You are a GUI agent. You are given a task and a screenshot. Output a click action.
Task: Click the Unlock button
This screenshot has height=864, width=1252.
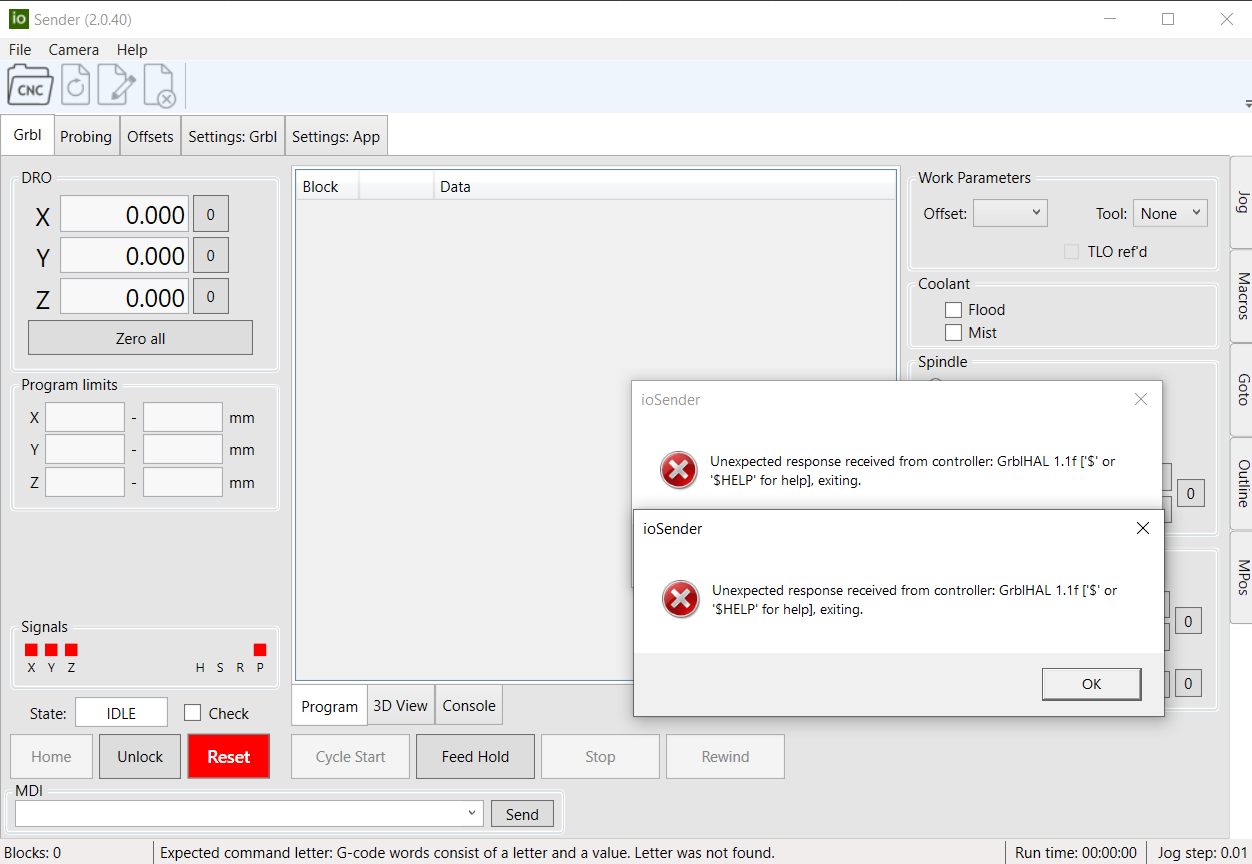(140, 757)
